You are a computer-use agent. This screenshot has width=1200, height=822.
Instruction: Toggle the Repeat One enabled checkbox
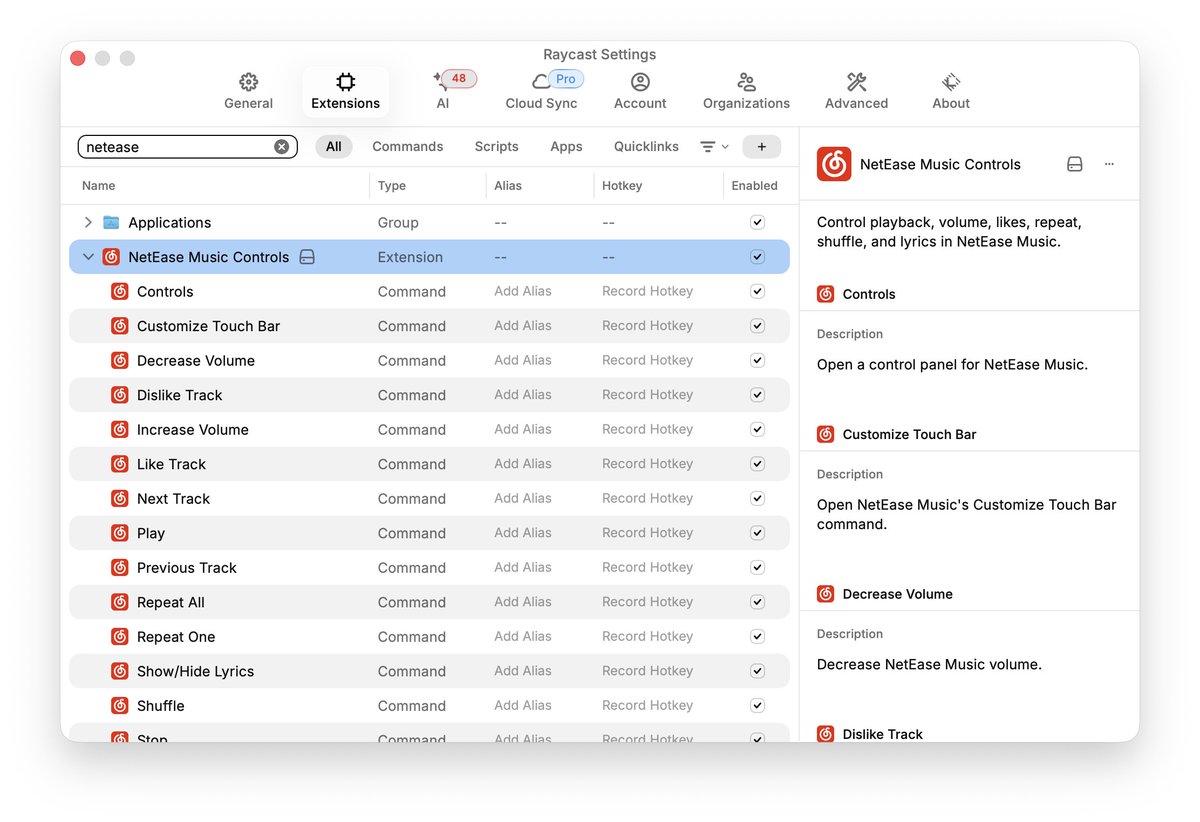[x=757, y=636]
